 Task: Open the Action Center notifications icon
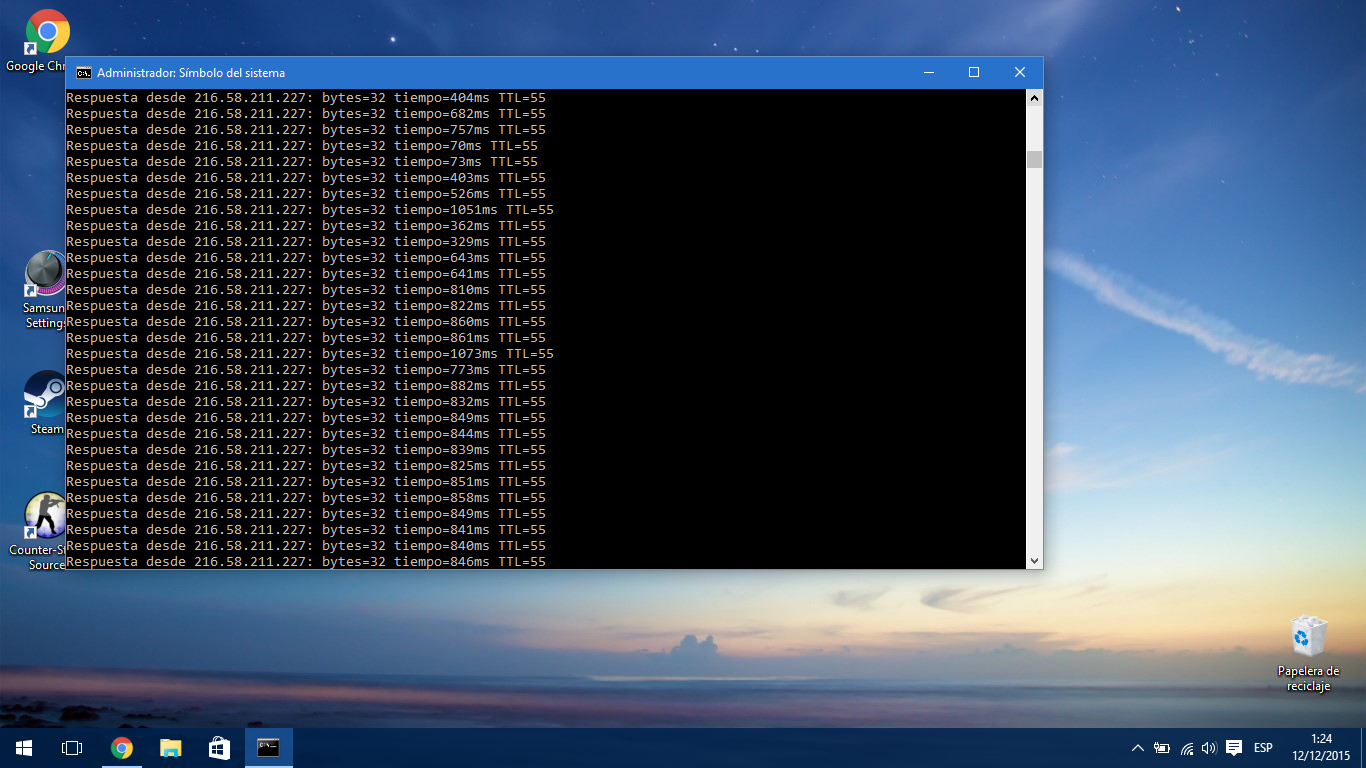pyautogui.click(x=1234, y=748)
